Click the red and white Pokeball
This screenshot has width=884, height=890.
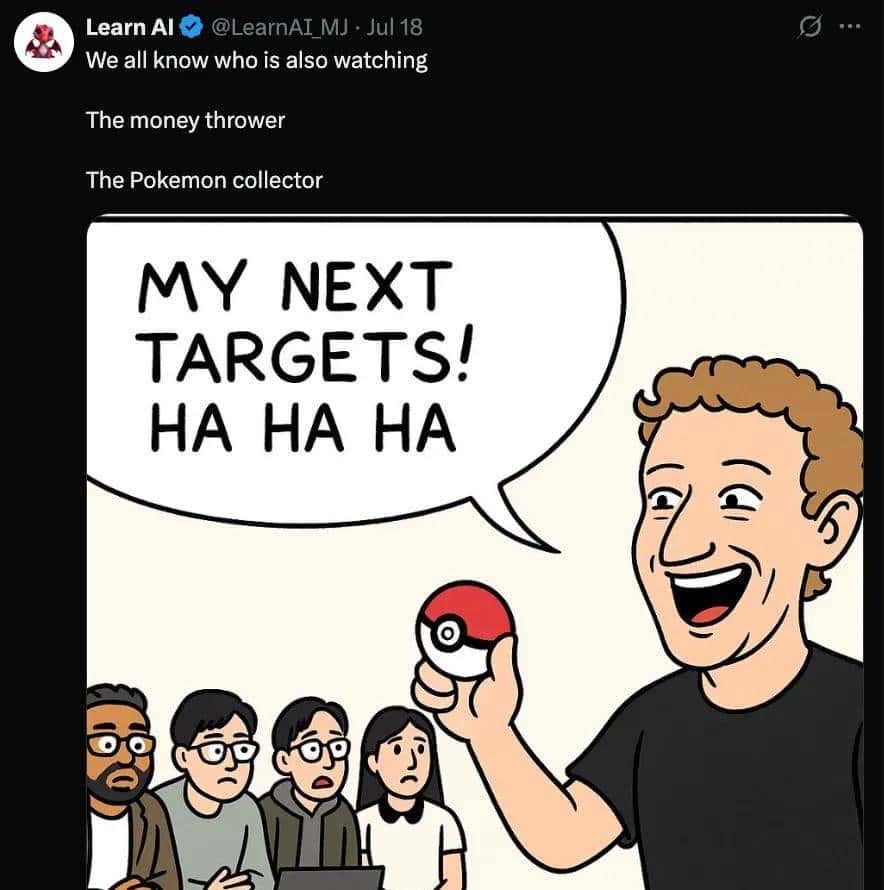(464, 629)
